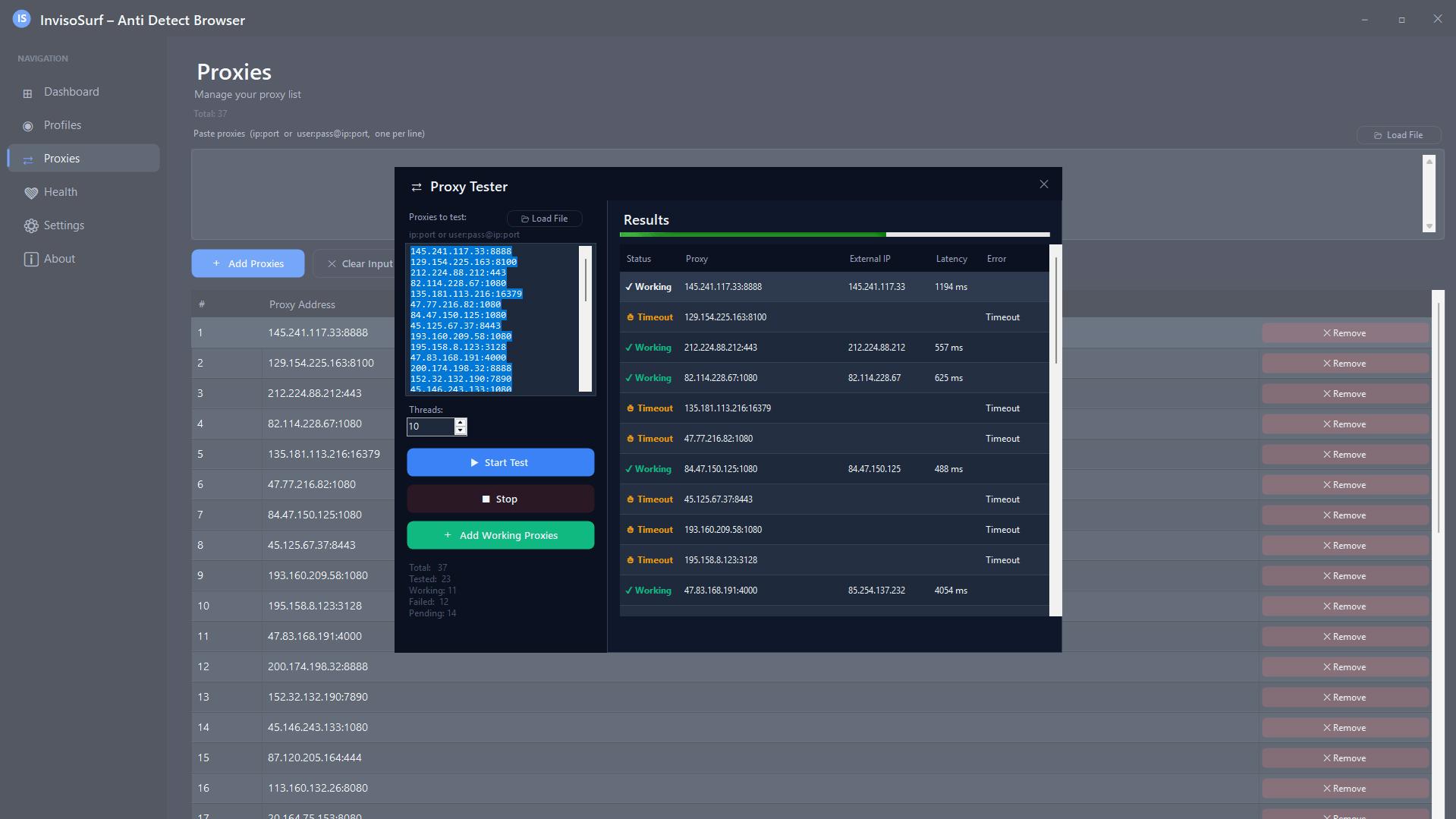
Task: Click the Error column header
Action: (x=996, y=259)
